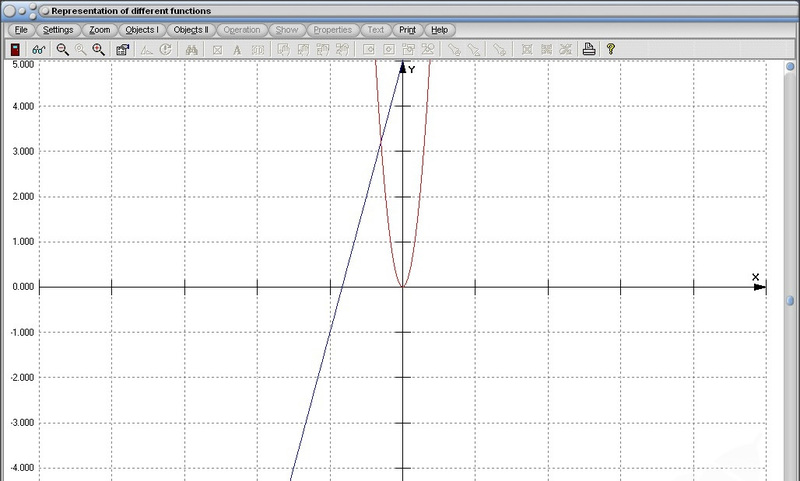This screenshot has height=481, width=800.
Task: Open the Settings menu
Action: [x=58, y=30]
